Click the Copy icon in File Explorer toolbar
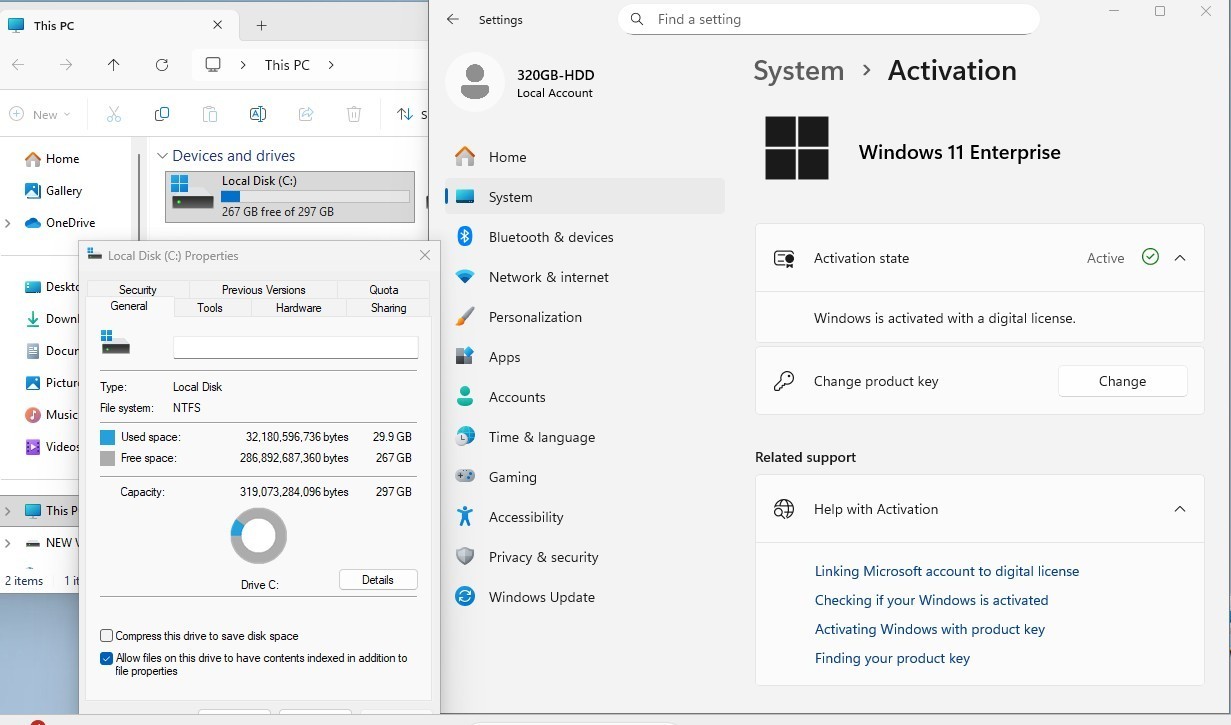Screen dimensions: 1231x725 (162, 115)
